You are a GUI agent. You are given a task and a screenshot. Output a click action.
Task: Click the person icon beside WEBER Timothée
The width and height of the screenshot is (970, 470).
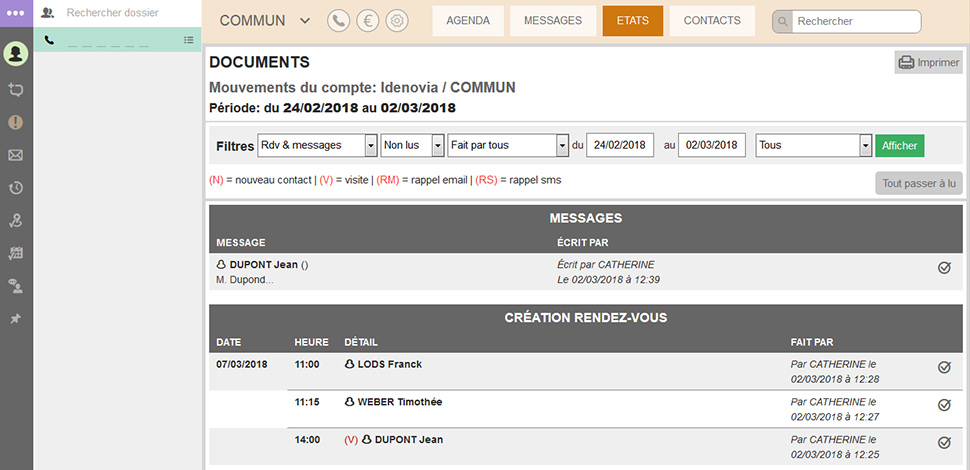pos(350,402)
